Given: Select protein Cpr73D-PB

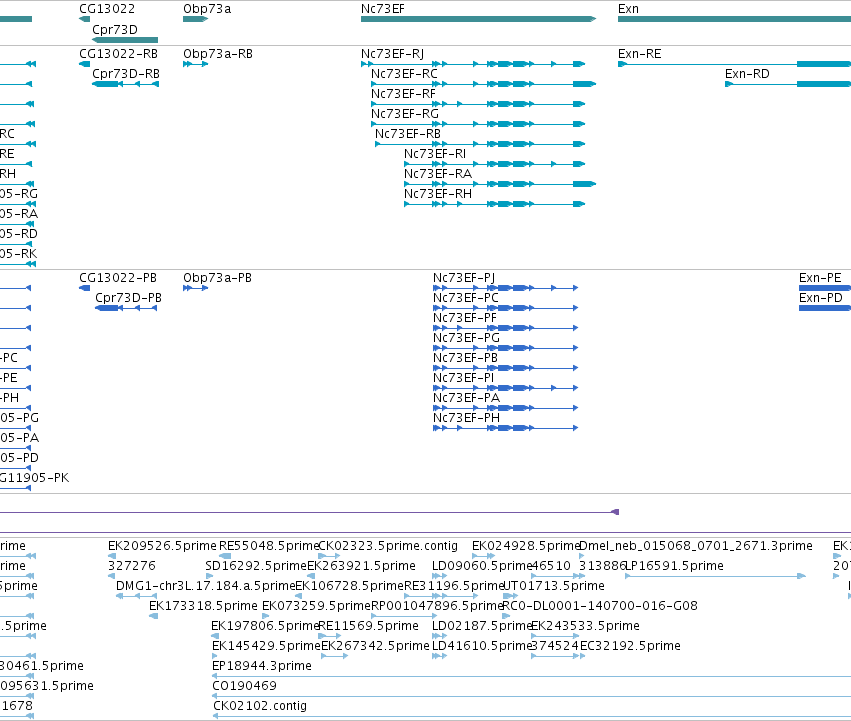Looking at the screenshot, I should (129, 298).
